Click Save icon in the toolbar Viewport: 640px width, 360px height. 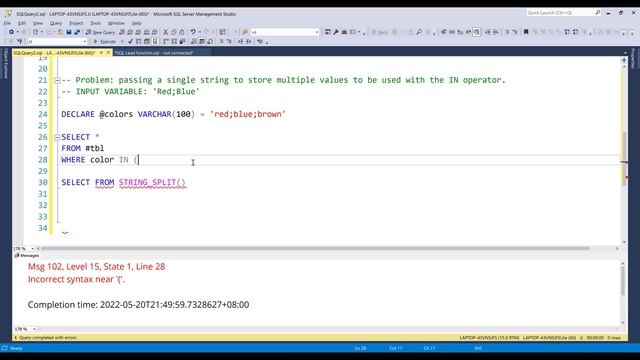coord(69,32)
